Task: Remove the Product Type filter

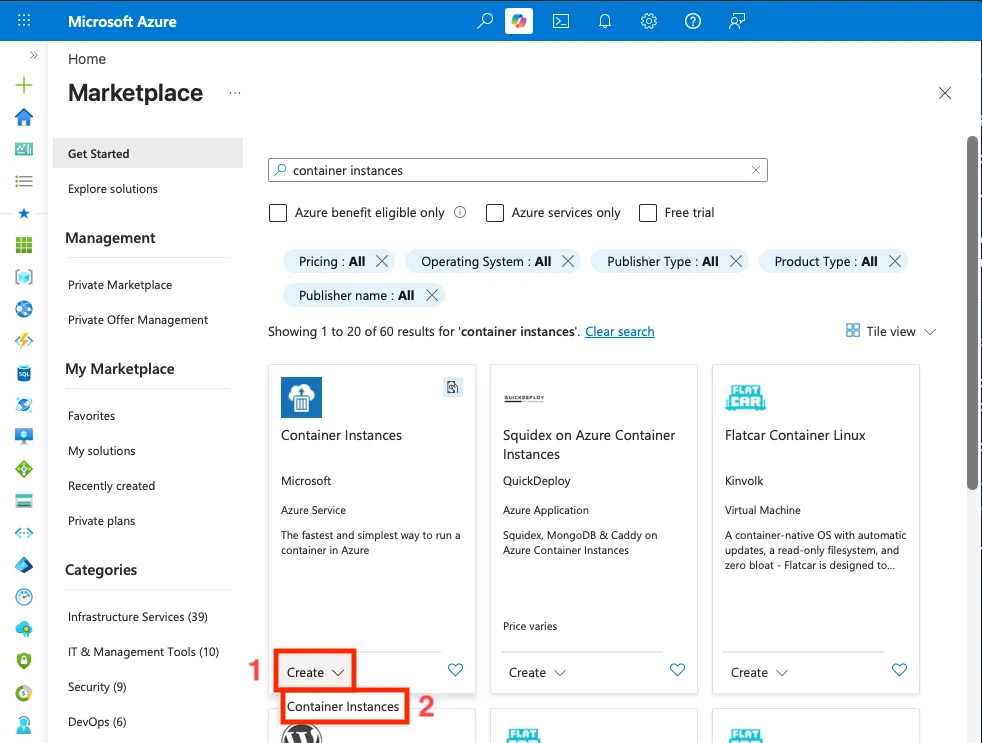Action: point(895,261)
